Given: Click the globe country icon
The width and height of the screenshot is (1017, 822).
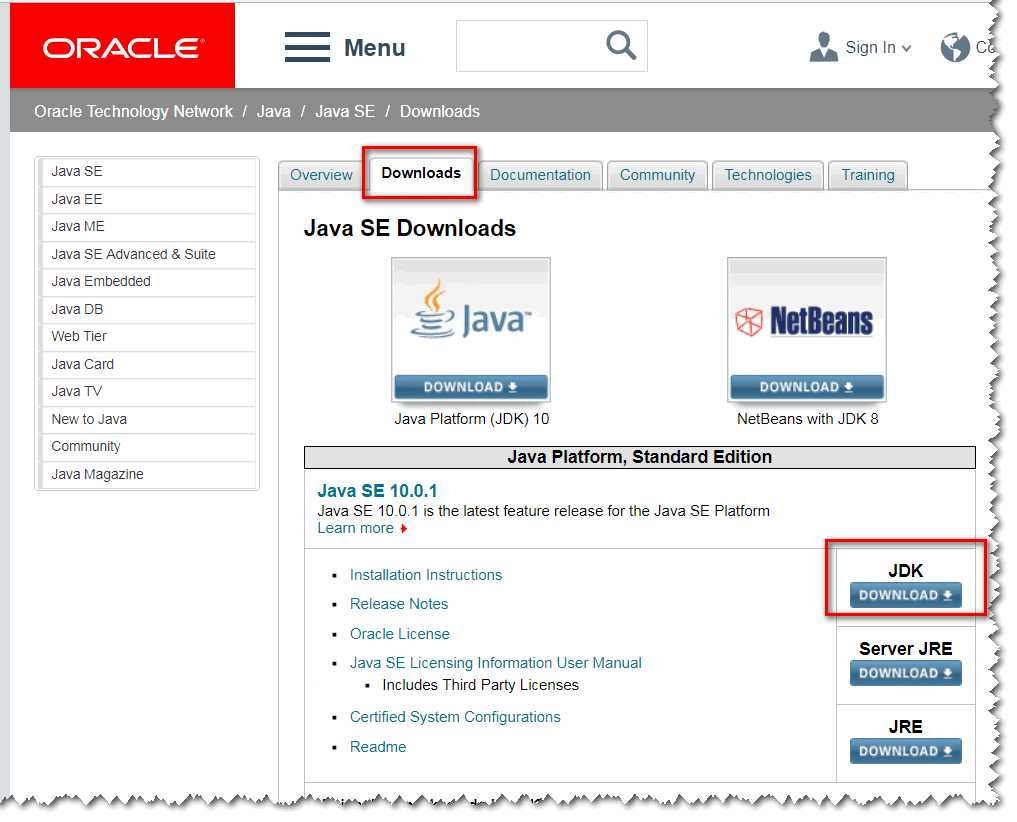Looking at the screenshot, I should pos(955,47).
